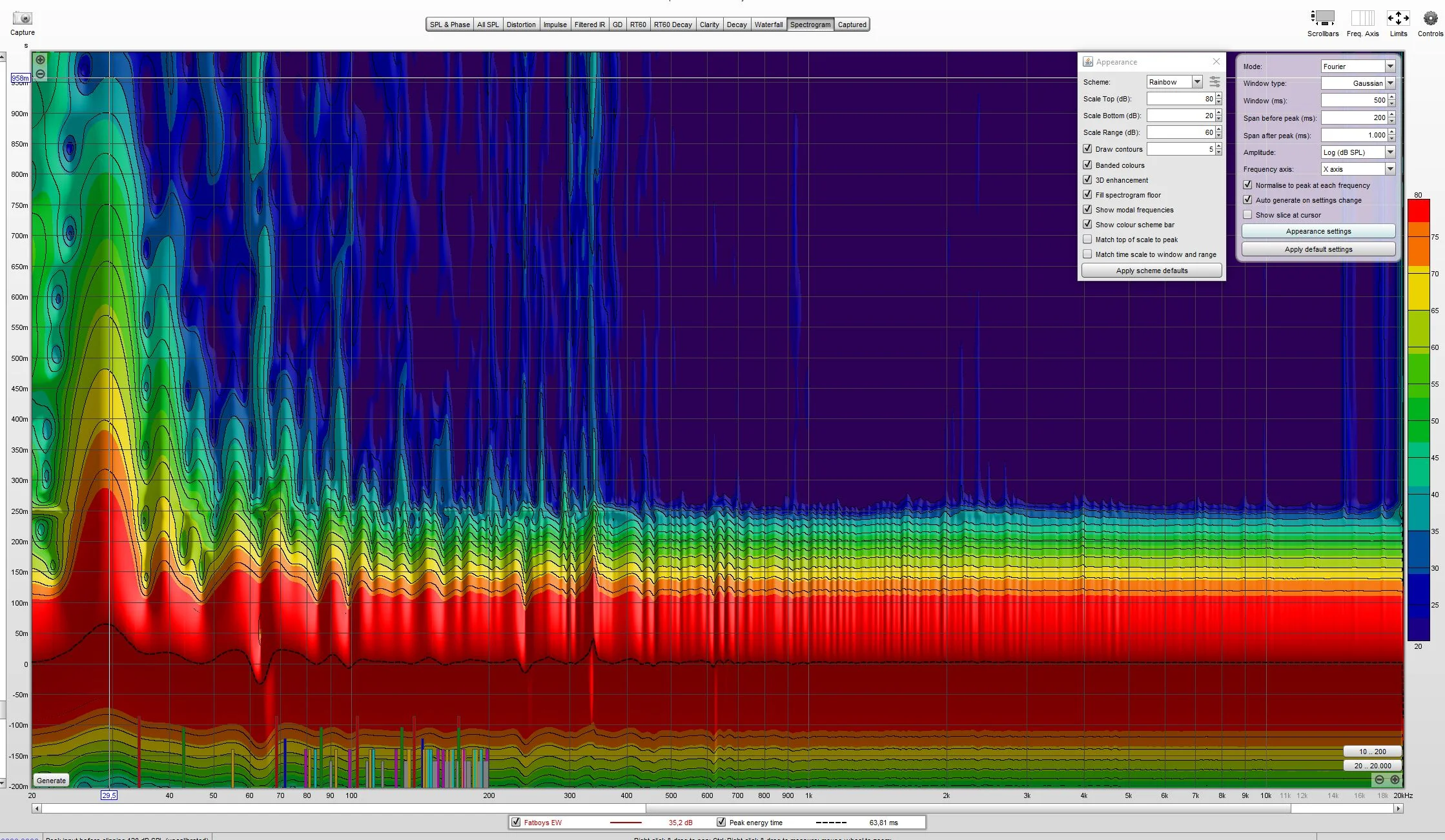Open the Scrollbars toggle icon
The height and width of the screenshot is (840, 1445).
(x=1322, y=18)
